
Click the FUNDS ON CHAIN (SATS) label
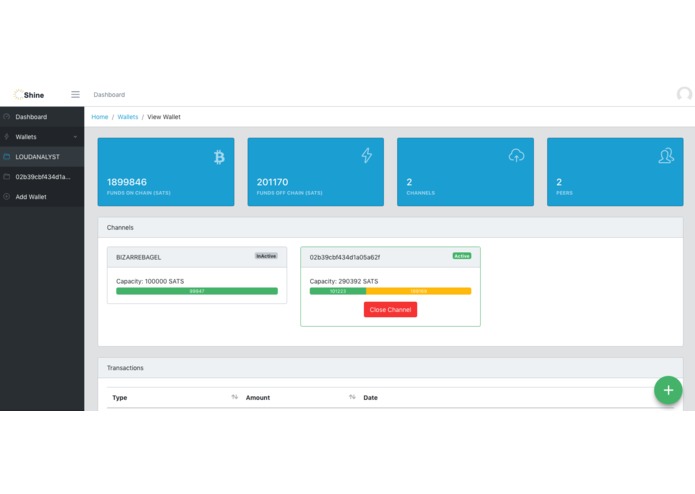(x=139, y=193)
